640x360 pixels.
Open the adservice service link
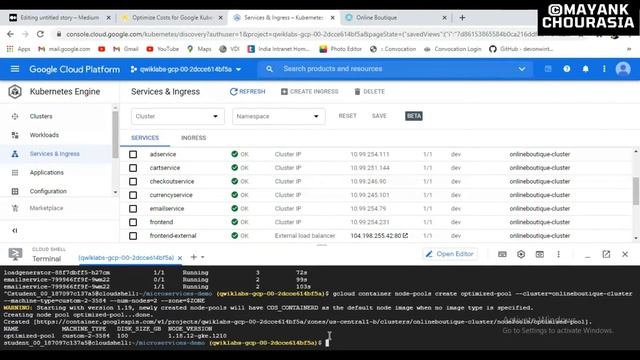(x=163, y=154)
